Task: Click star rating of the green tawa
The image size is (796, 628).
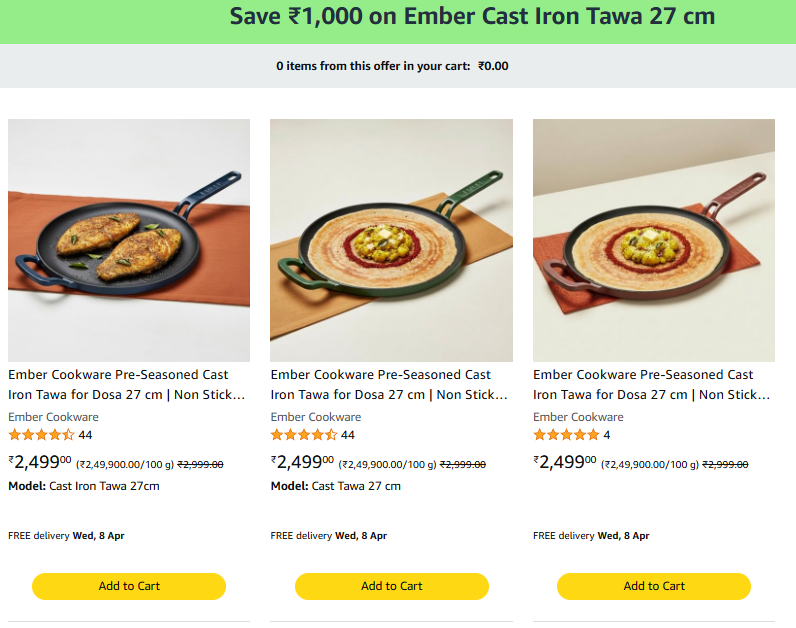Action: click(303, 435)
